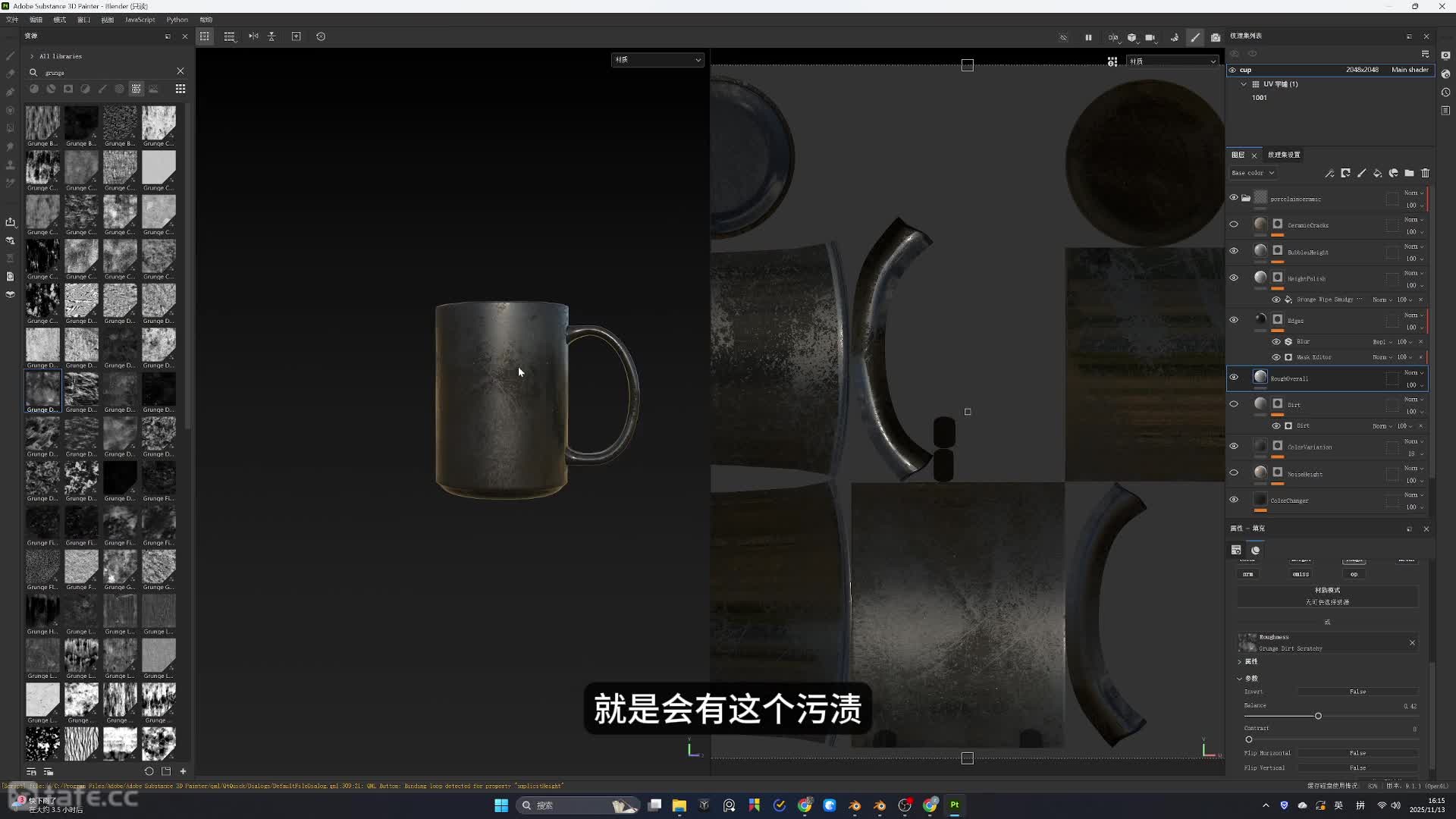The width and height of the screenshot is (1456, 819).
Task: Hide the CeramicCracks layer
Action: pos(1234,224)
